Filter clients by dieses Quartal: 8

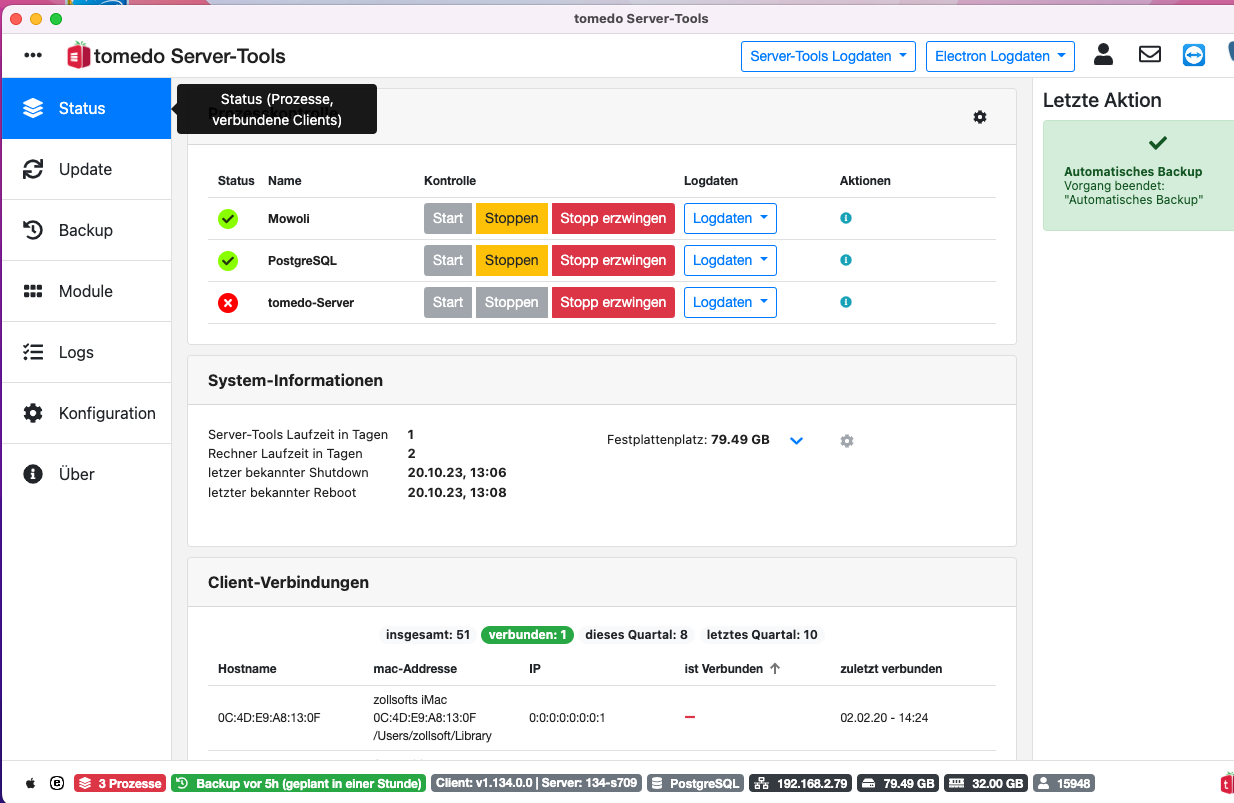coord(637,635)
